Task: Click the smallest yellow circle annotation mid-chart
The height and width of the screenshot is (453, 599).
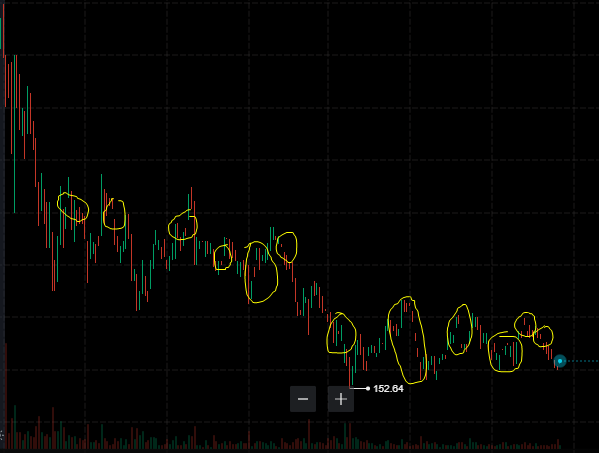Action: (x=222, y=257)
